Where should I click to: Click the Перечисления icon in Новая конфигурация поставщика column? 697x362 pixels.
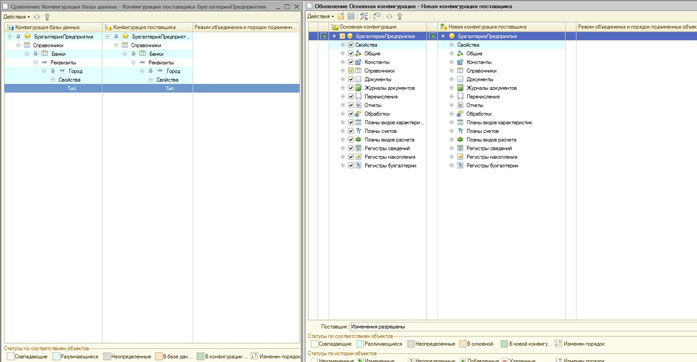click(x=460, y=96)
